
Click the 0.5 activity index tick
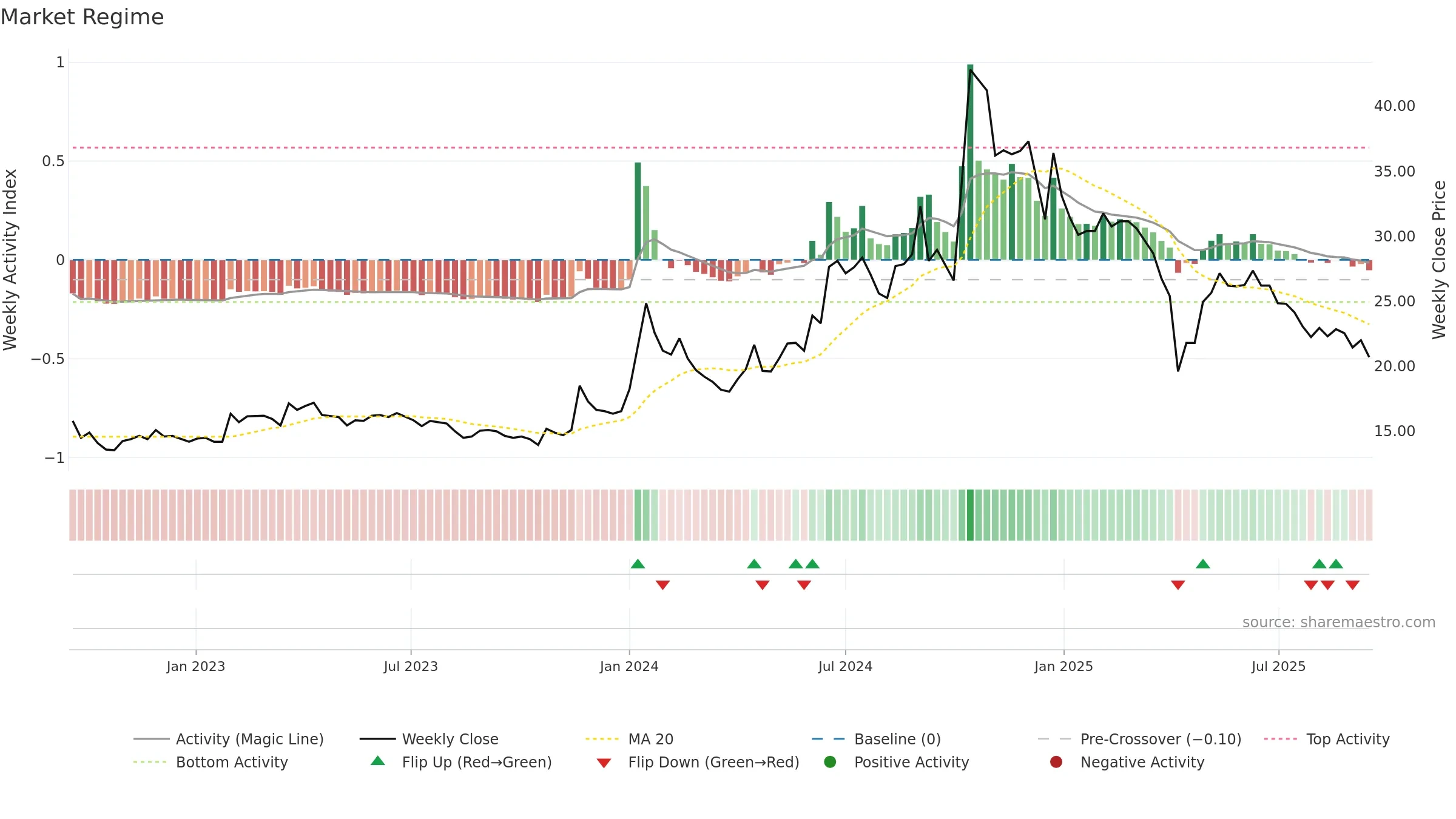[x=53, y=161]
